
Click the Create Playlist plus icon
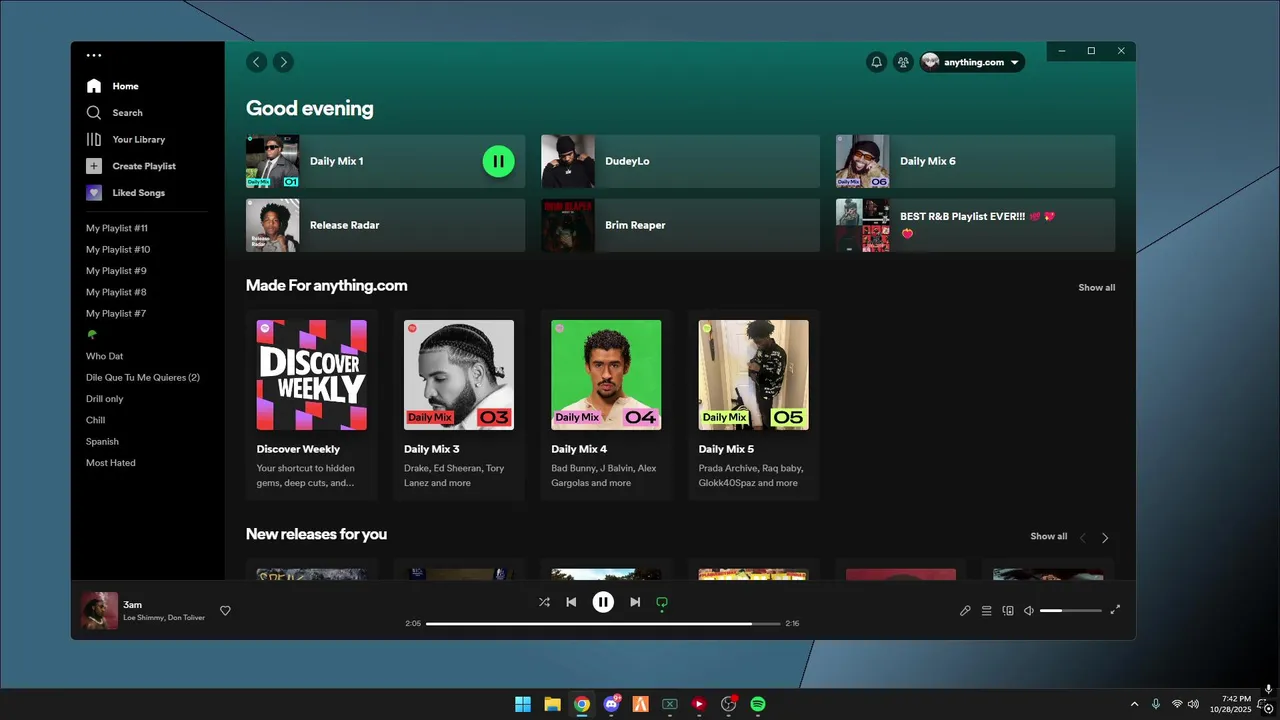pyautogui.click(x=94, y=166)
